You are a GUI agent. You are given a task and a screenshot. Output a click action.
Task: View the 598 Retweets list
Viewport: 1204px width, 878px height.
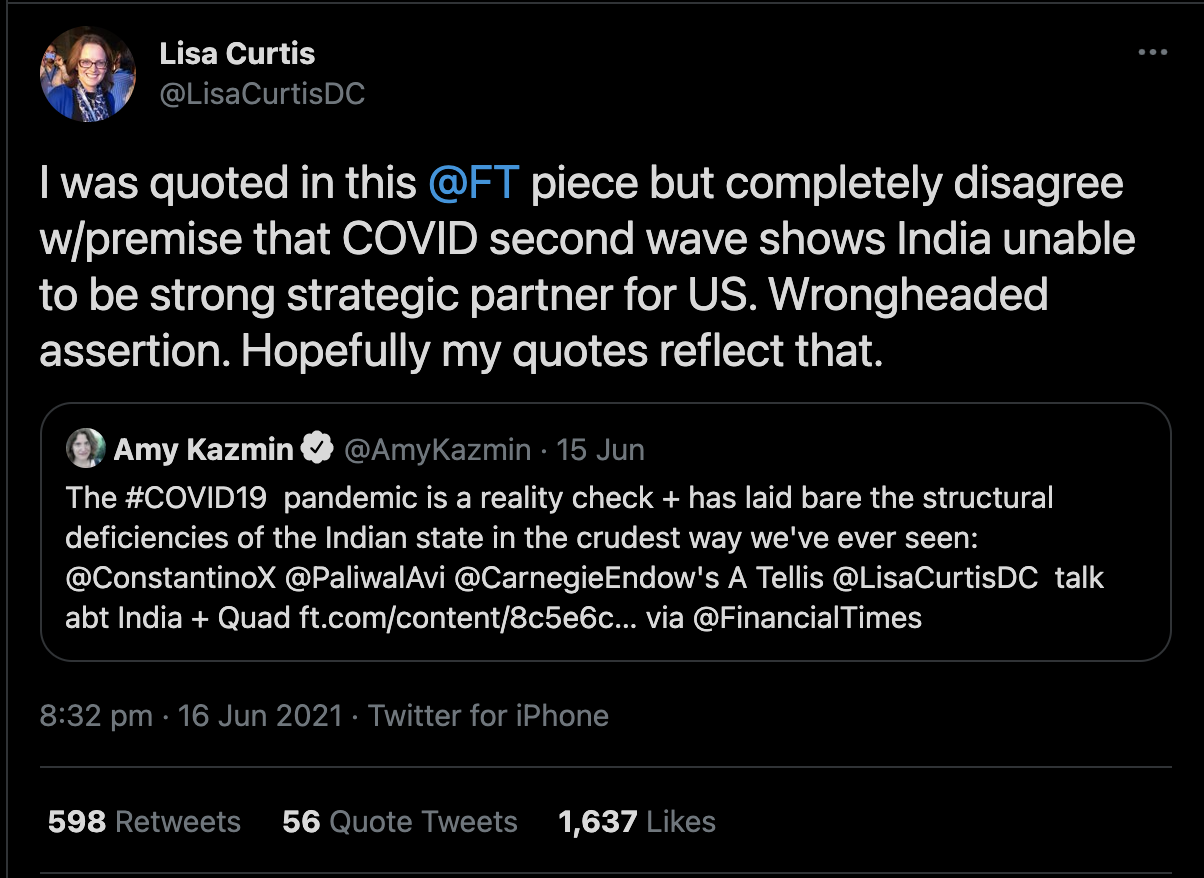point(144,822)
